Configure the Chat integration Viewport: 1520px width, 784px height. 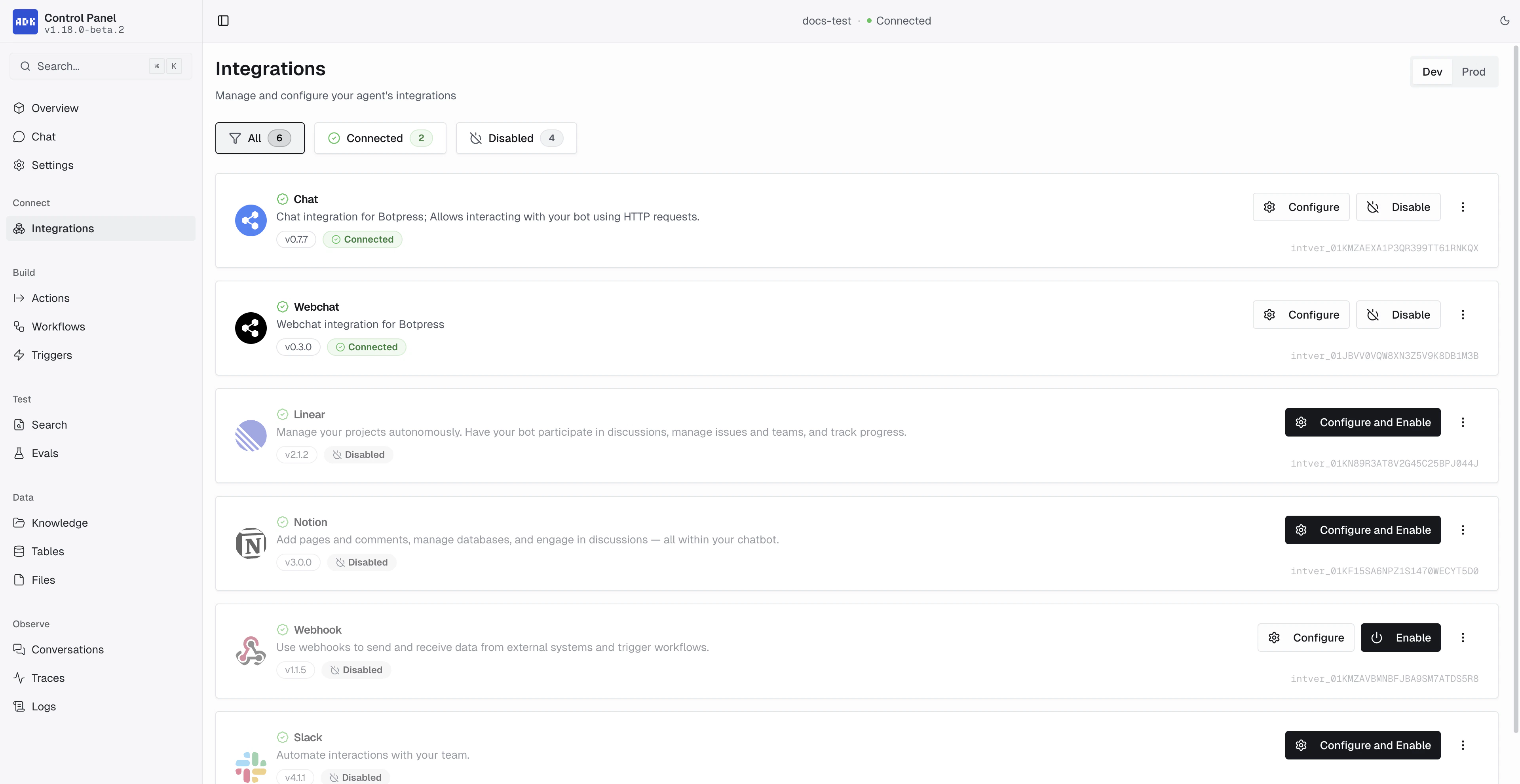(1300, 207)
